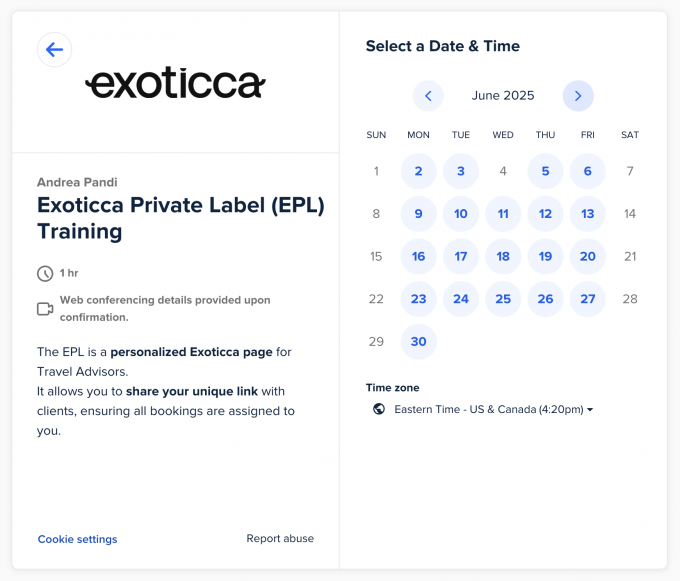Select June 2 on the calendar
Viewport: 680px width, 581px height.
(418, 171)
